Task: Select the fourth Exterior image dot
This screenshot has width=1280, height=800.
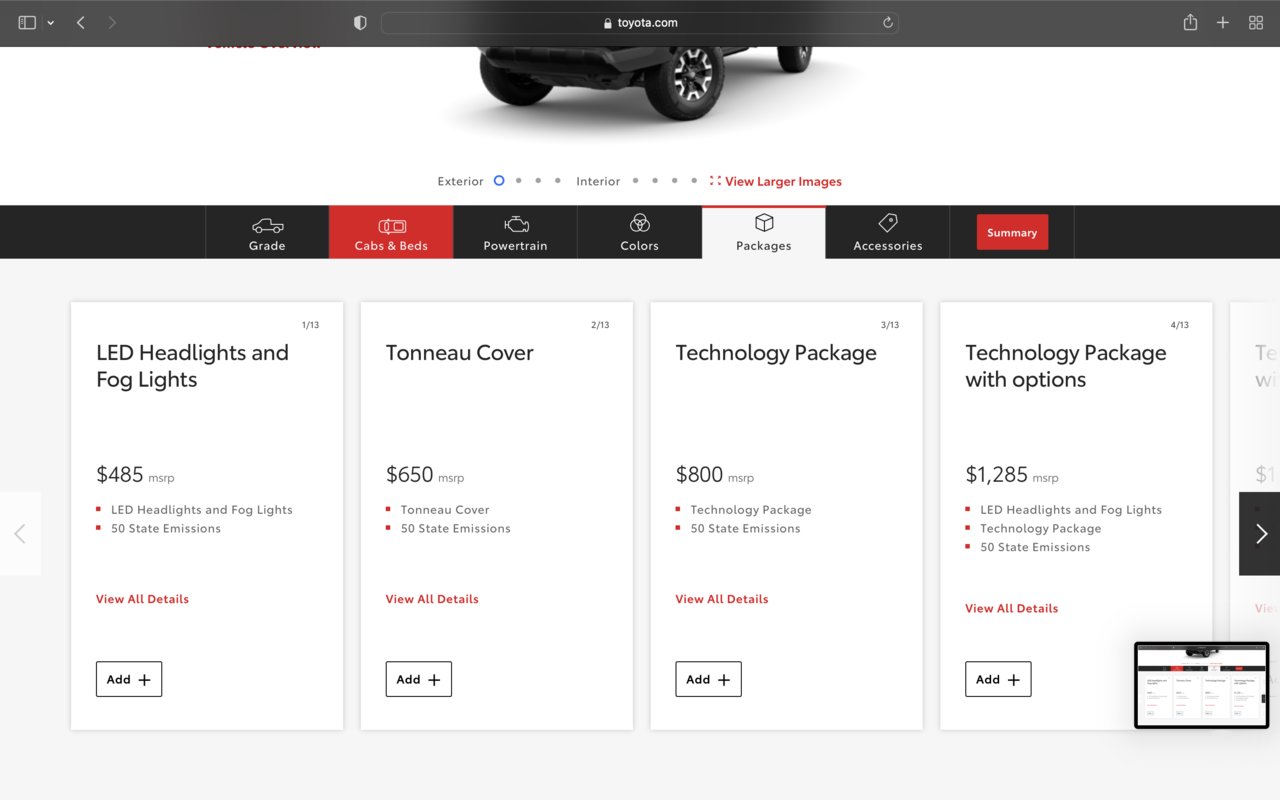Action: click(558, 181)
